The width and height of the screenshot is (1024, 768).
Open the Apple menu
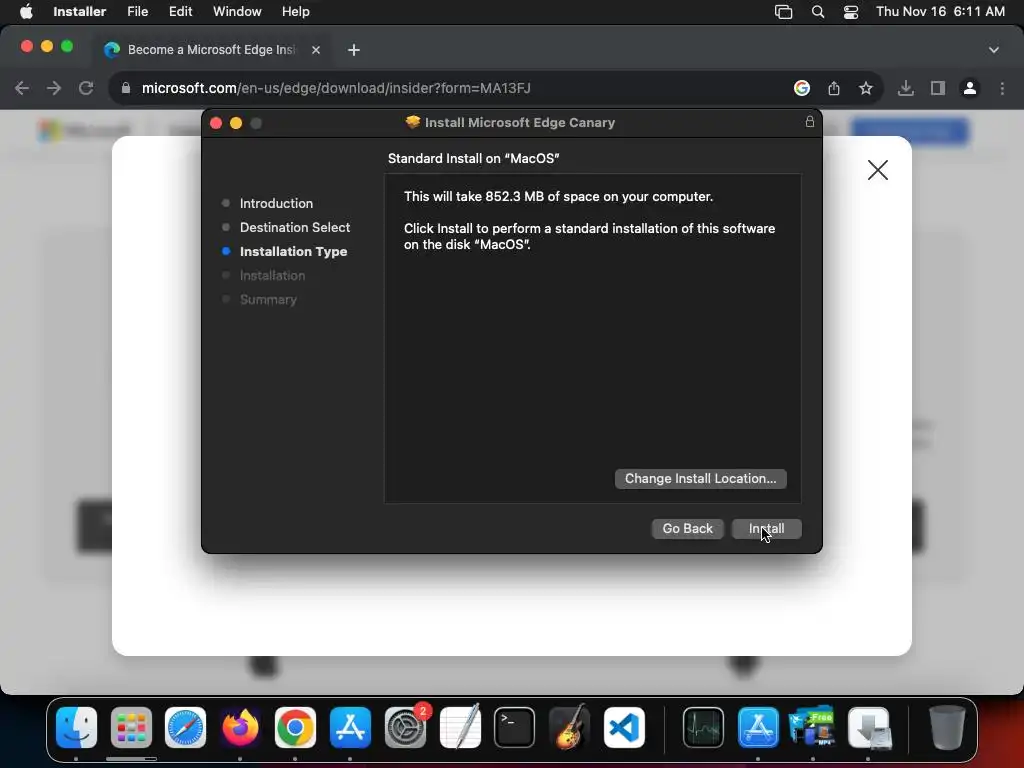[26, 12]
